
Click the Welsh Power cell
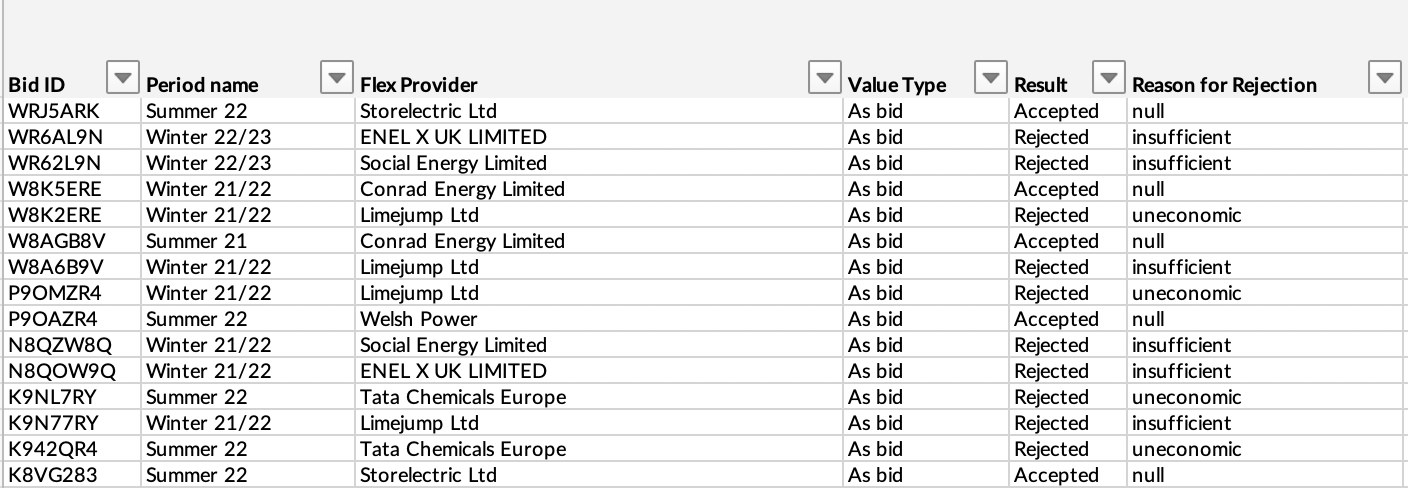[419, 319]
